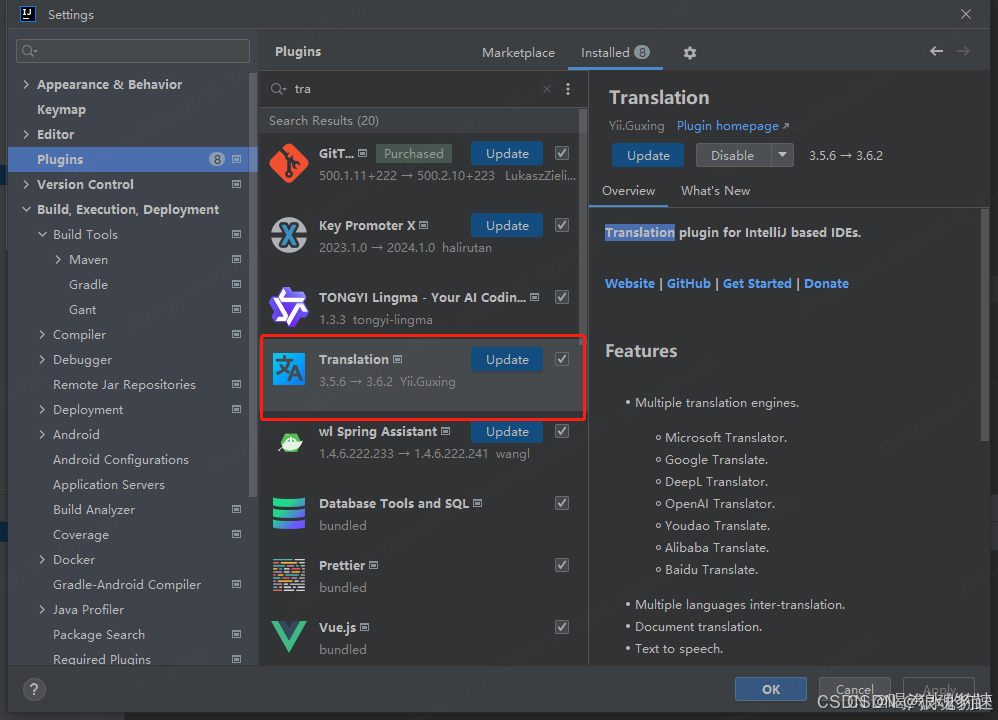Uncheck the GitToolBox plugin checkbox

point(562,153)
